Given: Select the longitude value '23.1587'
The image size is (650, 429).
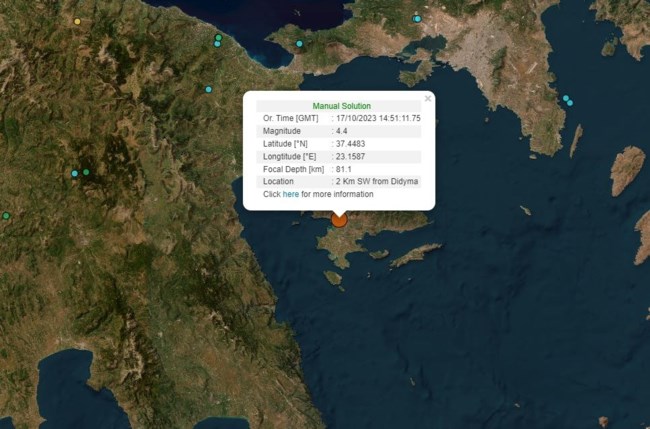Looking at the screenshot, I should click(x=350, y=157).
